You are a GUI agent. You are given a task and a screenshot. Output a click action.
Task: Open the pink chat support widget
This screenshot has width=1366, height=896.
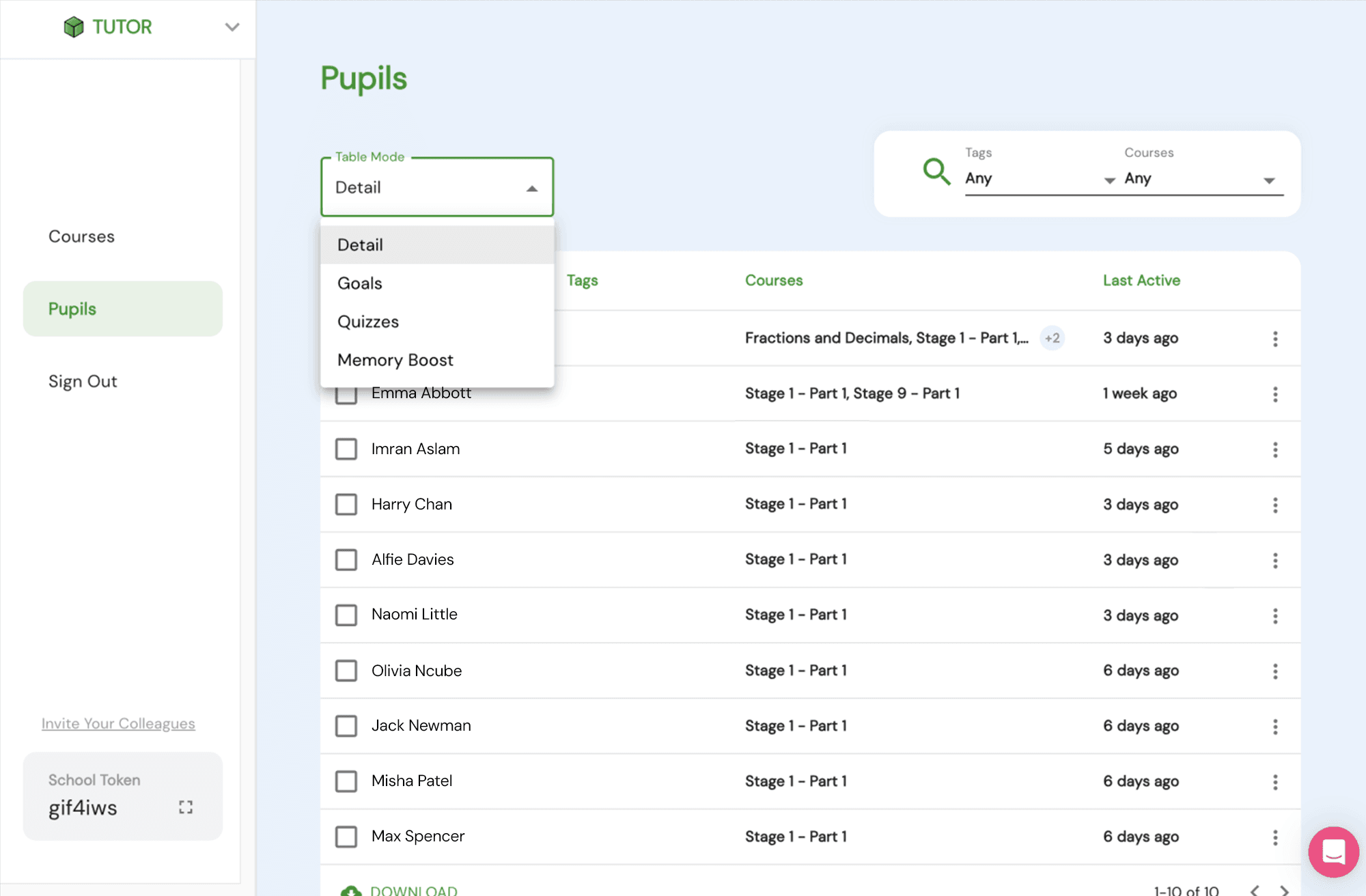[1333, 852]
